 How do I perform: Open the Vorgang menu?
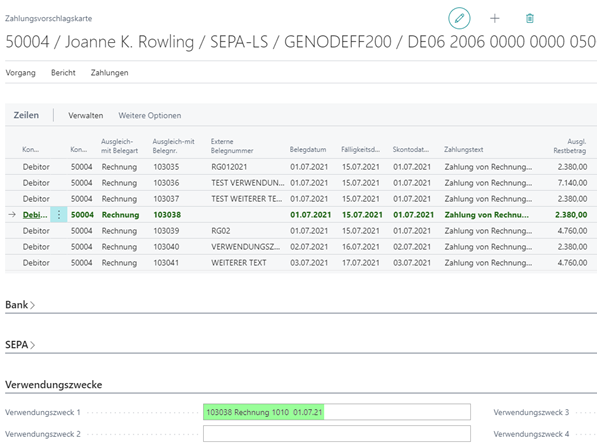point(21,73)
